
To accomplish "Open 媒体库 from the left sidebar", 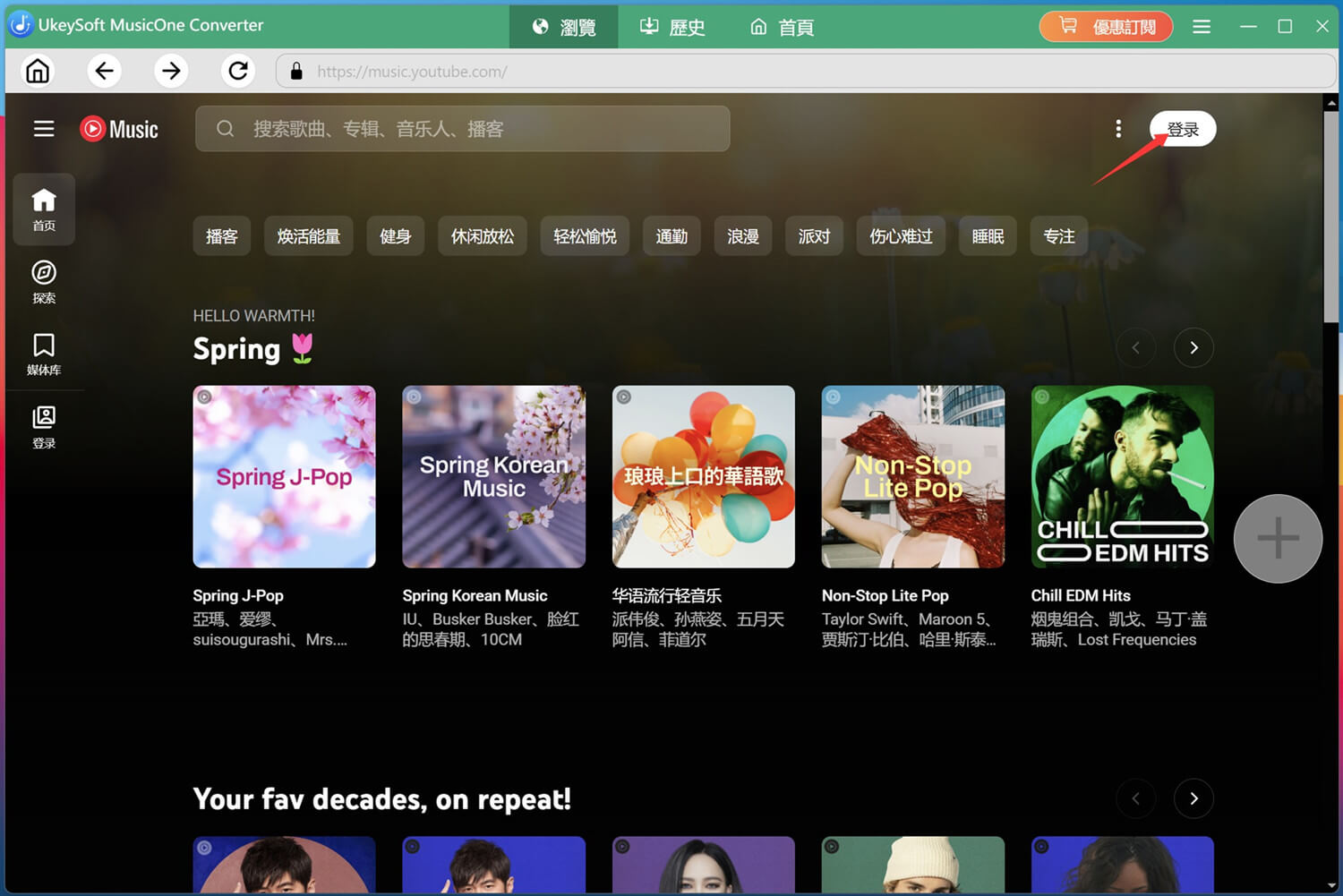I will [43, 352].
